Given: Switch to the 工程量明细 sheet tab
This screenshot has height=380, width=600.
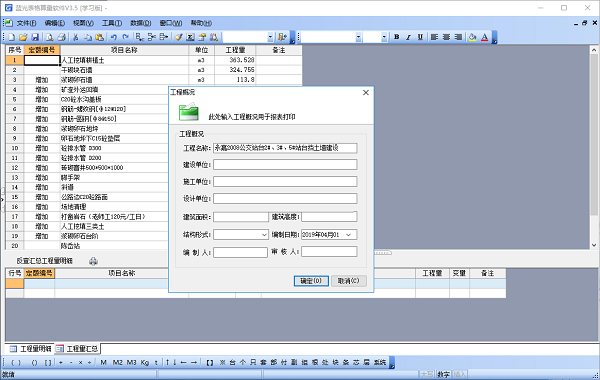Looking at the screenshot, I should pyautogui.click(x=30, y=349).
